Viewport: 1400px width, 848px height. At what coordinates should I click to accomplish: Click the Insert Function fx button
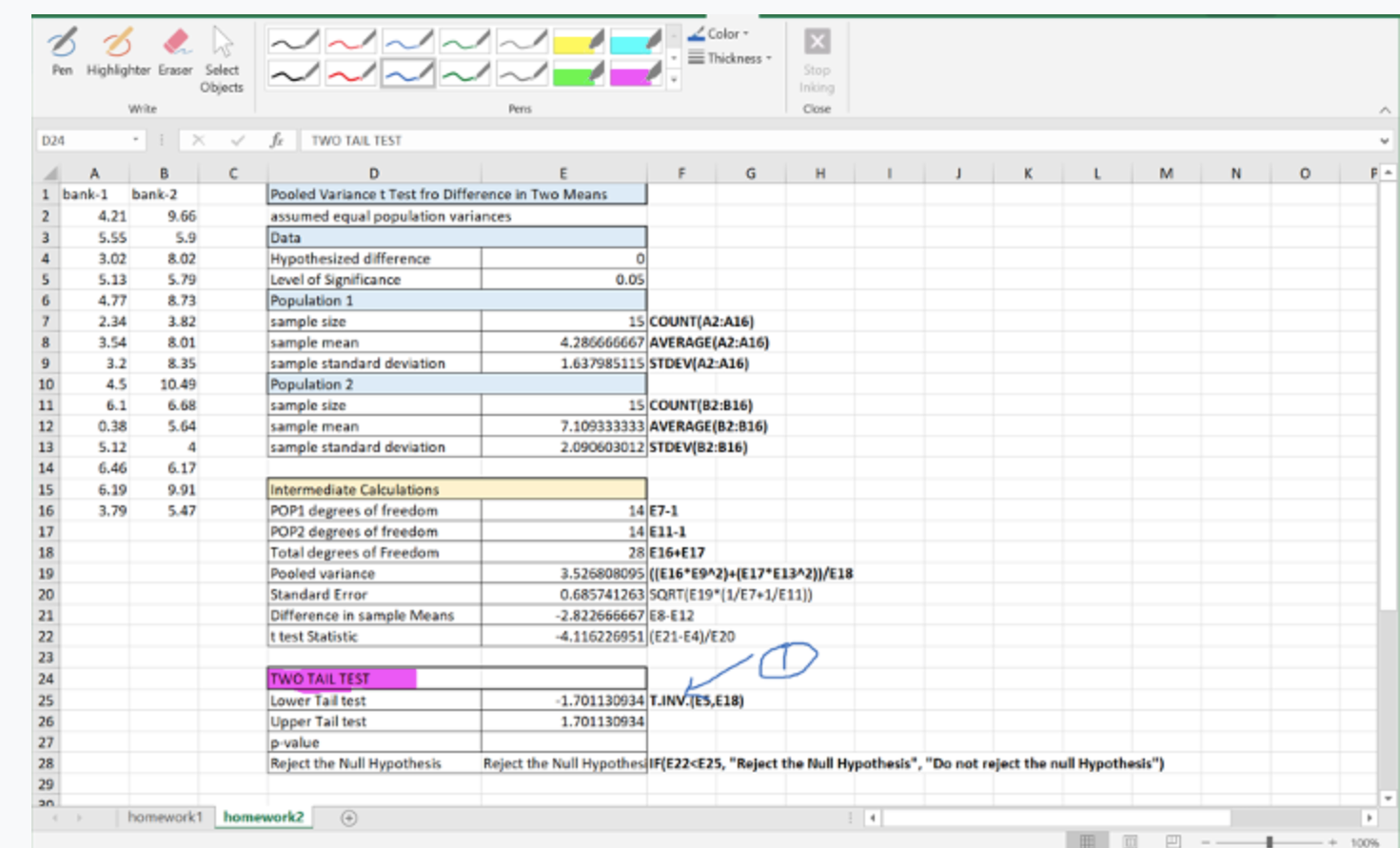276,140
